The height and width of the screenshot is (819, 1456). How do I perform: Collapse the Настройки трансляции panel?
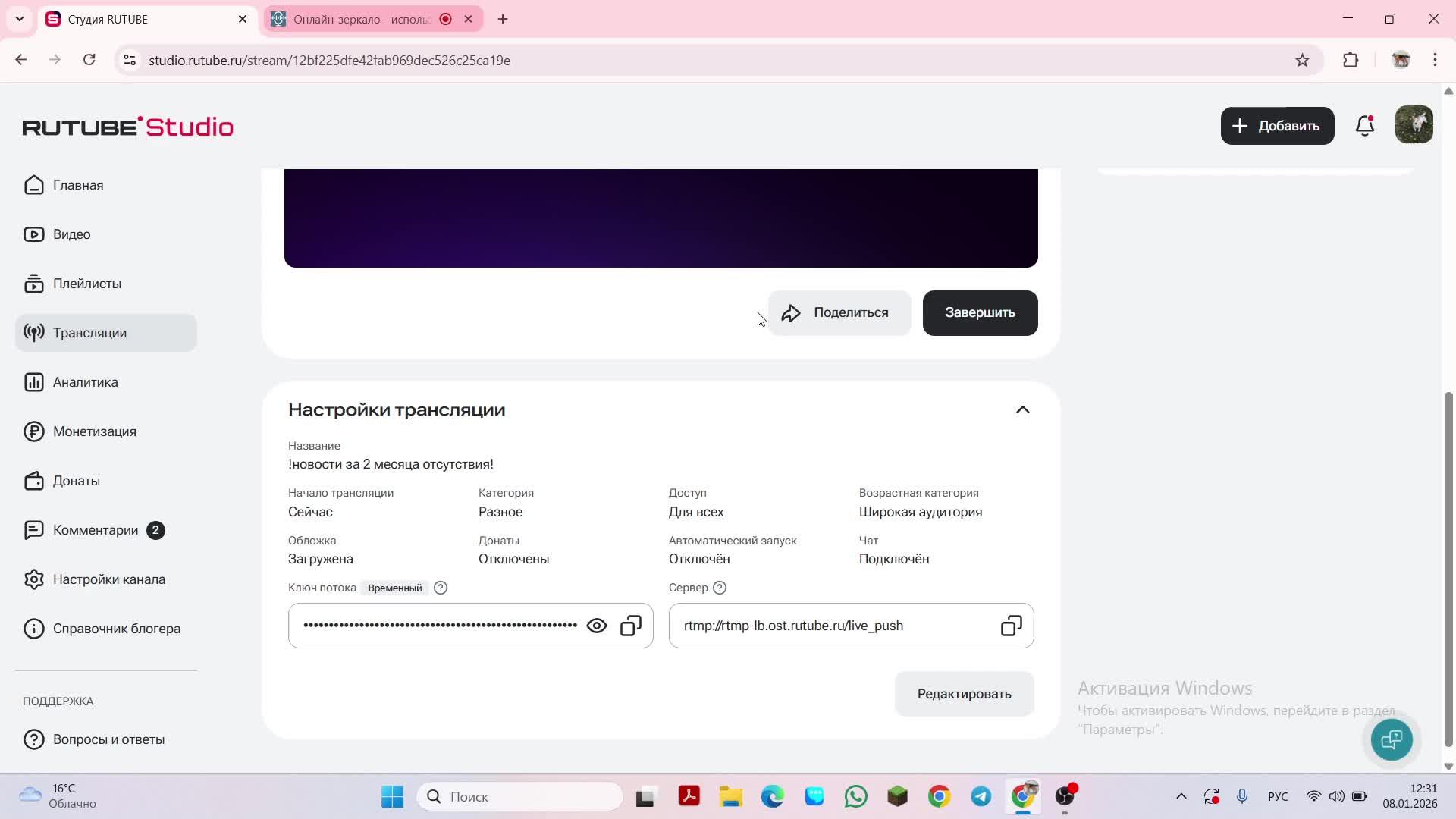point(1021,409)
